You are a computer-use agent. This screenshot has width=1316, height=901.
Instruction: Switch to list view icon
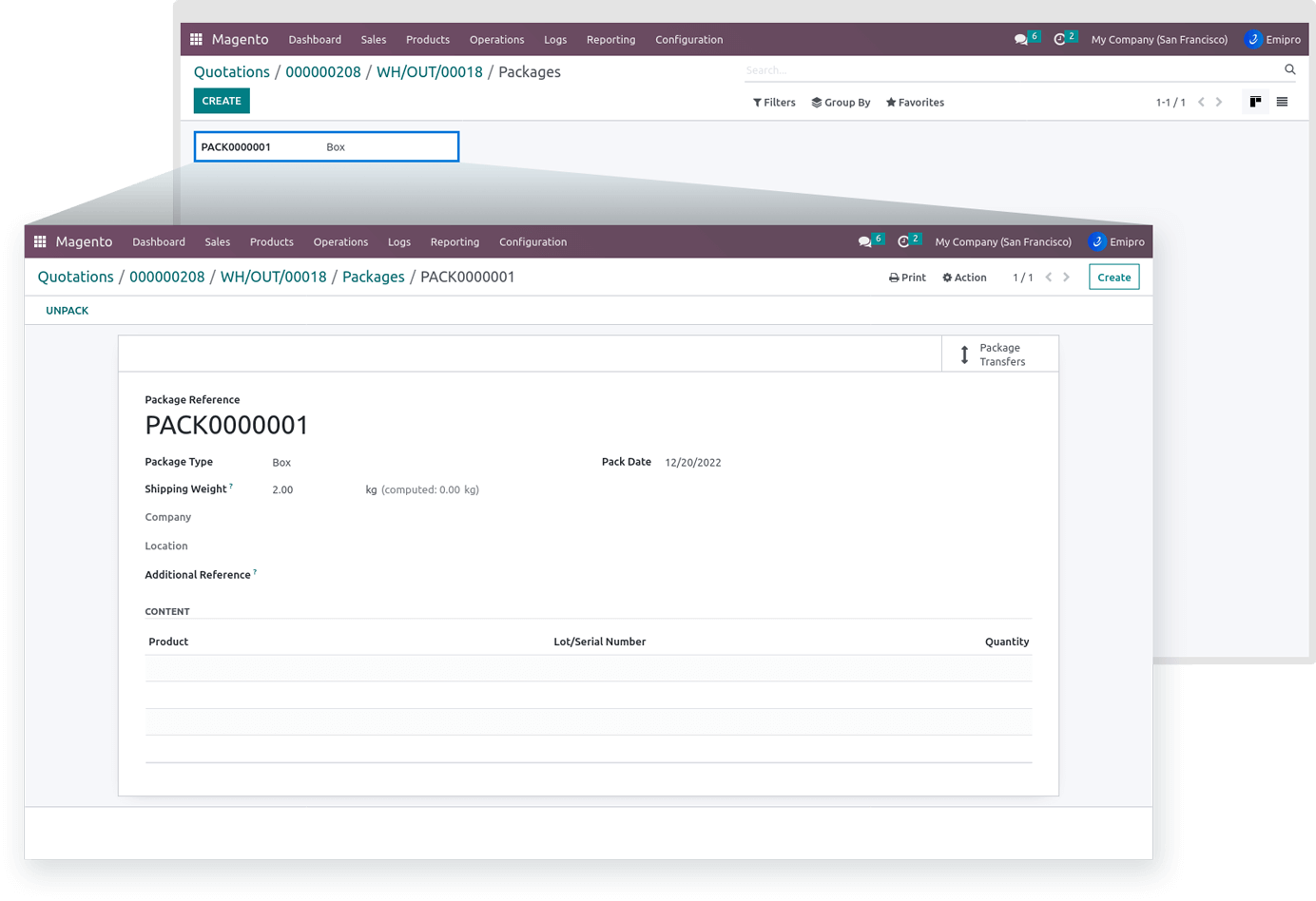tap(1282, 102)
